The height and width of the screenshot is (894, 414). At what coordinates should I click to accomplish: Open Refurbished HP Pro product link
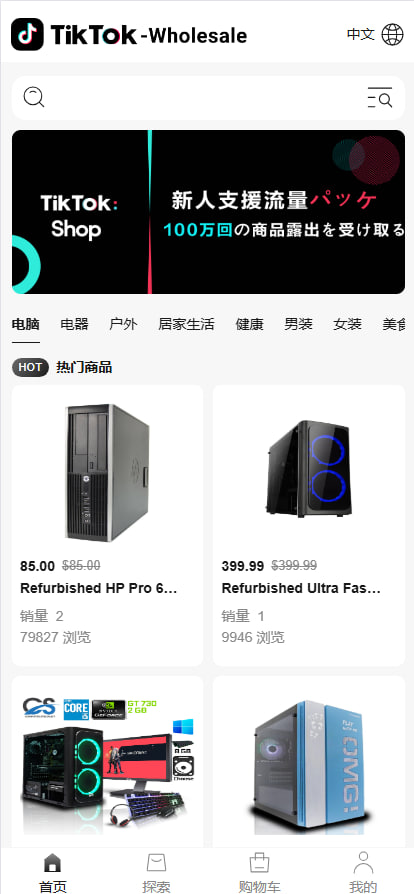point(99,588)
